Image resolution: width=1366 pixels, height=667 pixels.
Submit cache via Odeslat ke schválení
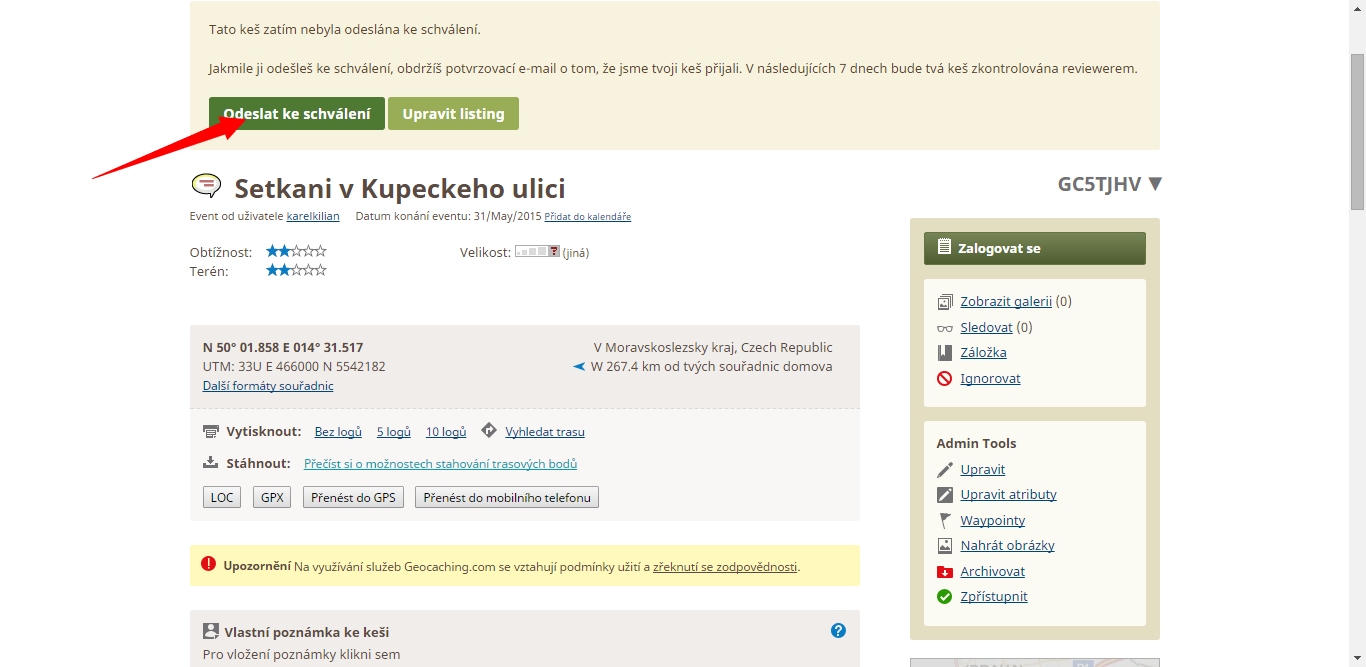[x=297, y=114]
